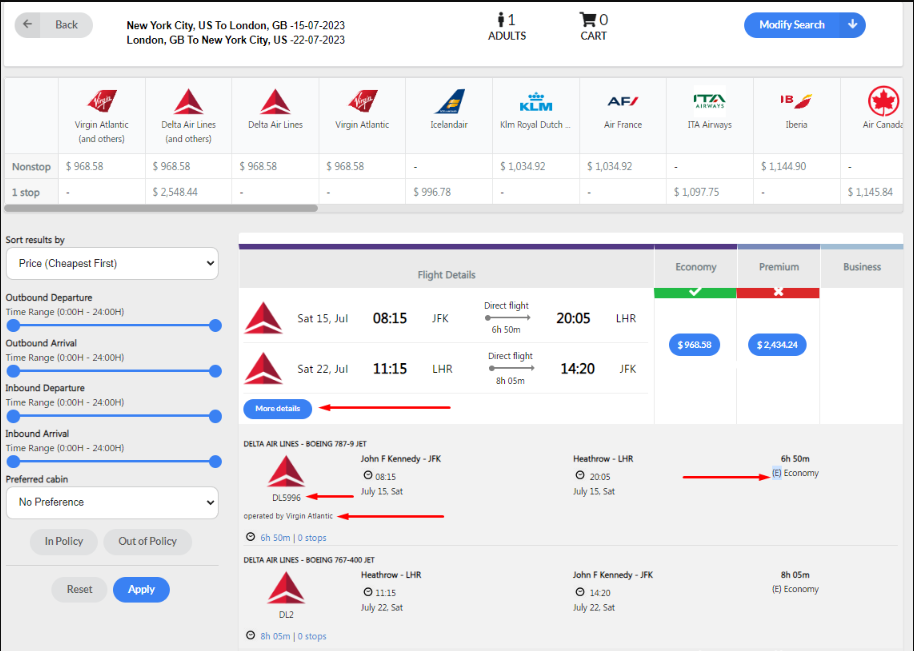Click Delta logo on Sat 22 Jul flight row
Viewport: 914px width, 651px height.
click(x=263, y=368)
